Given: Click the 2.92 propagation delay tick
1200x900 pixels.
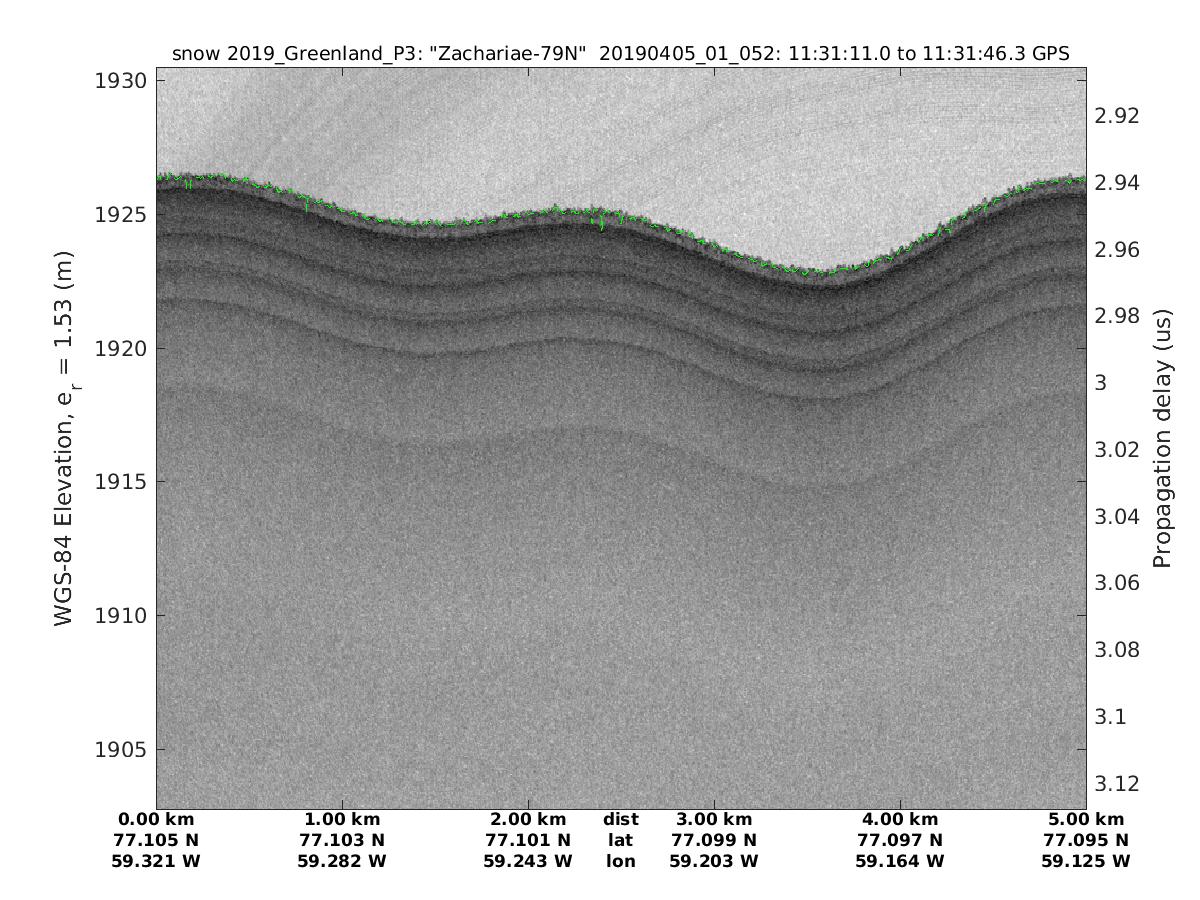Looking at the screenshot, I should click(x=1117, y=116).
